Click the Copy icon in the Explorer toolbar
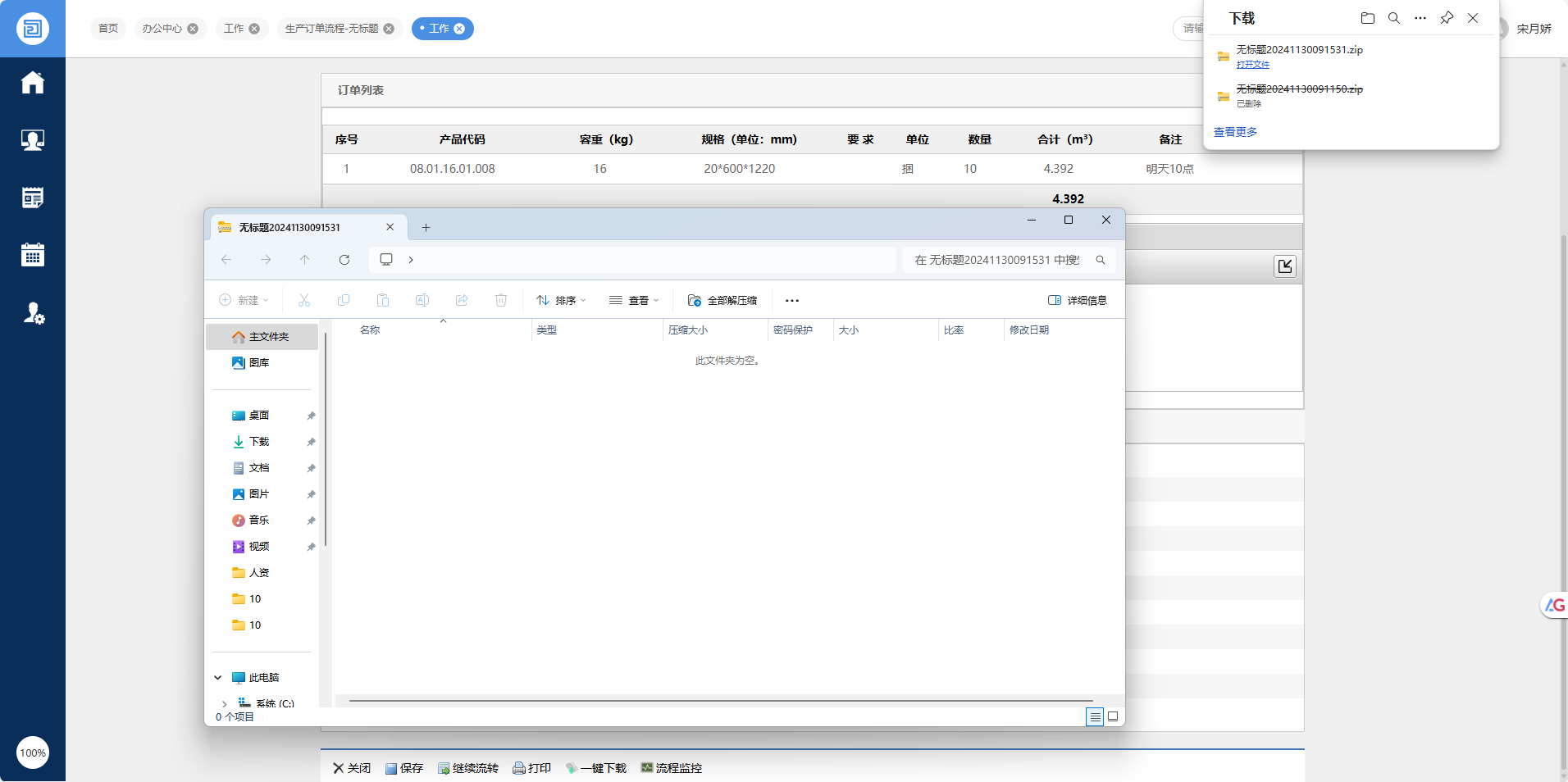This screenshot has width=1568, height=782. pyautogui.click(x=344, y=300)
